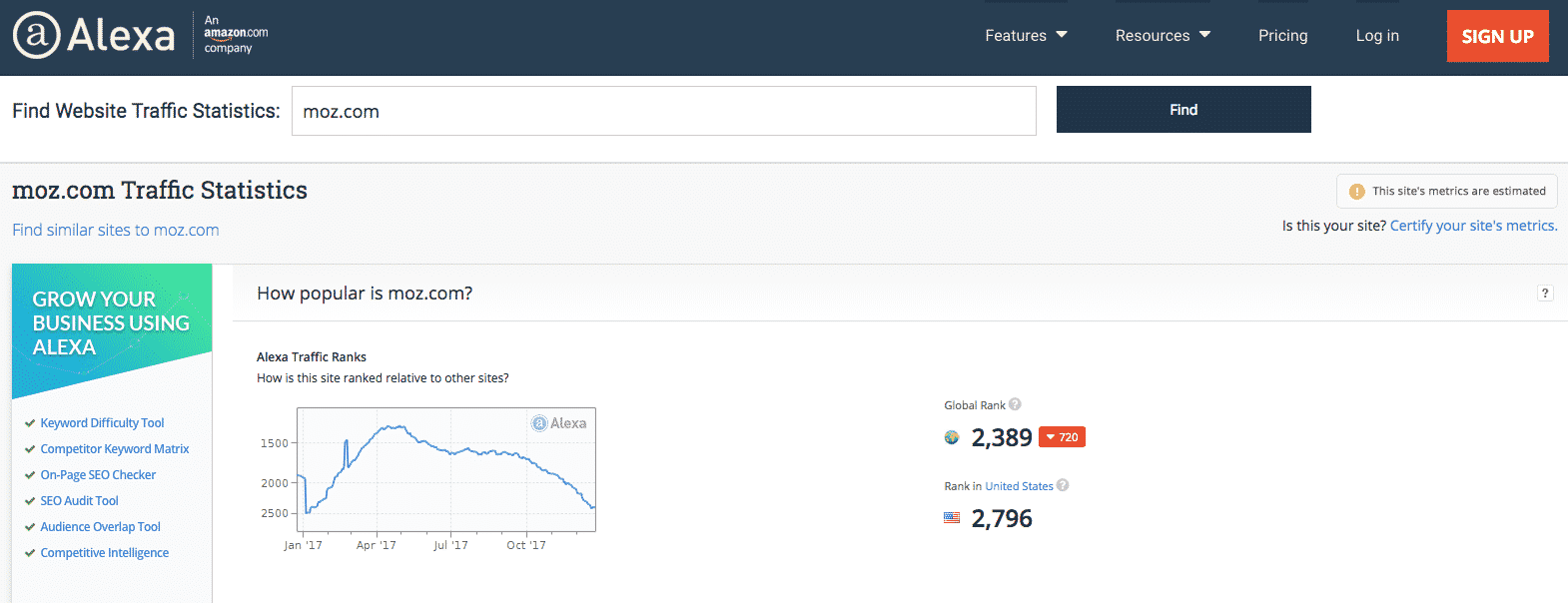Open Certify your site's metrics link
Viewport: 1568px width, 603px height.
pos(1473,226)
